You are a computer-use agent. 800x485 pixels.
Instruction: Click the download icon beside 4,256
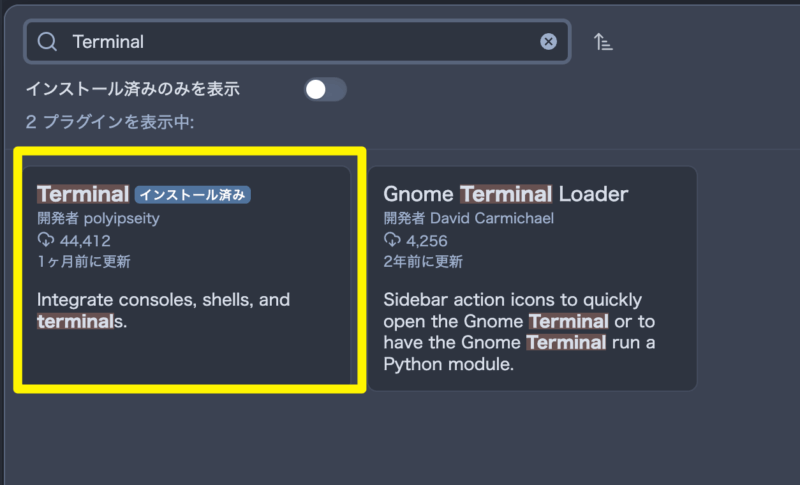(x=392, y=239)
